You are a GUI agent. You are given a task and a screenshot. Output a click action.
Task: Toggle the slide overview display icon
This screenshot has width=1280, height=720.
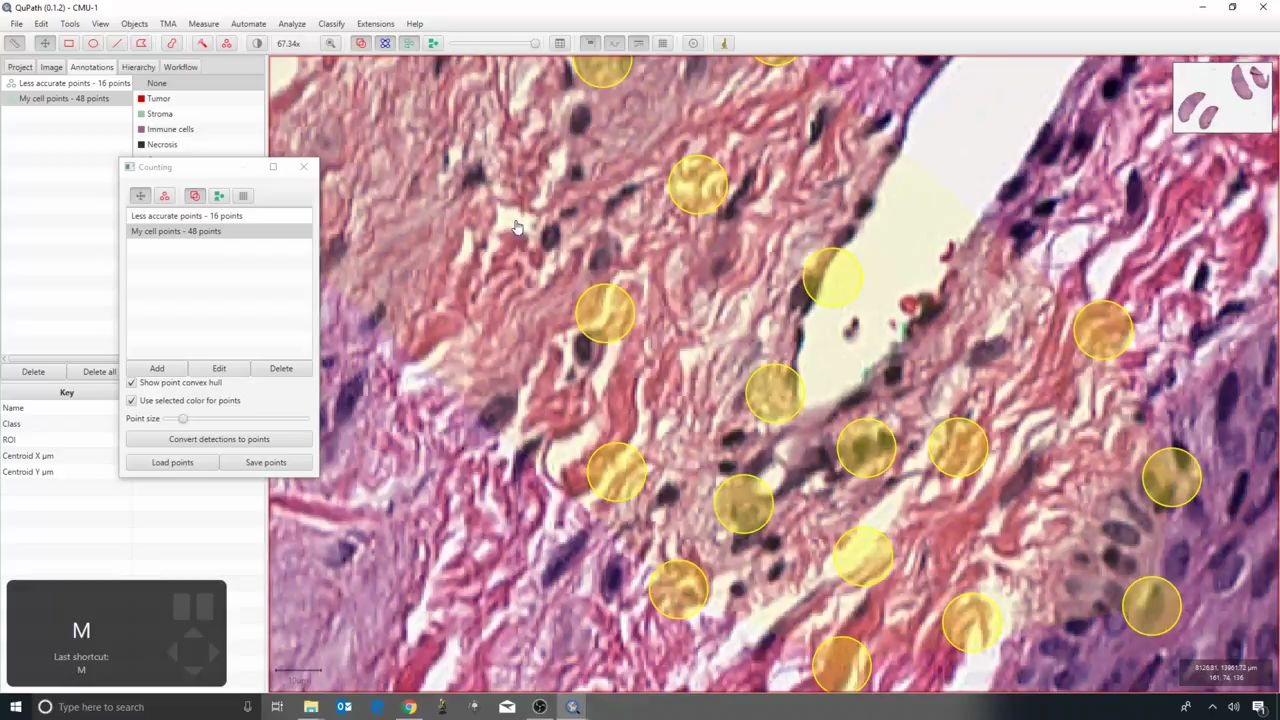coord(590,43)
